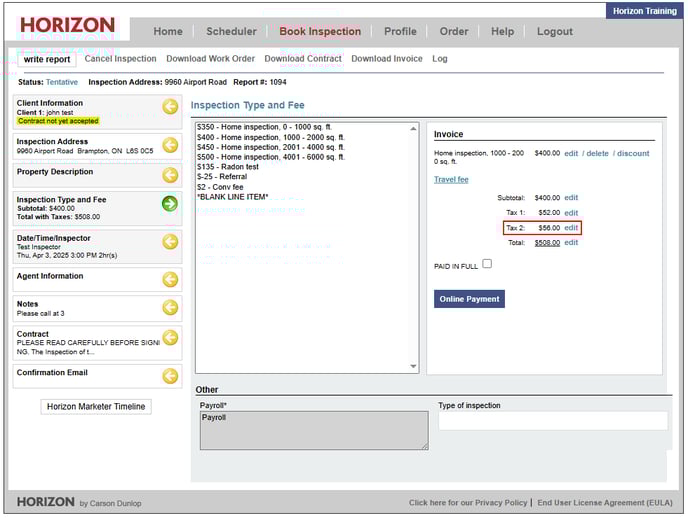Click the yellow arrow beside Property Description

[x=170, y=175]
